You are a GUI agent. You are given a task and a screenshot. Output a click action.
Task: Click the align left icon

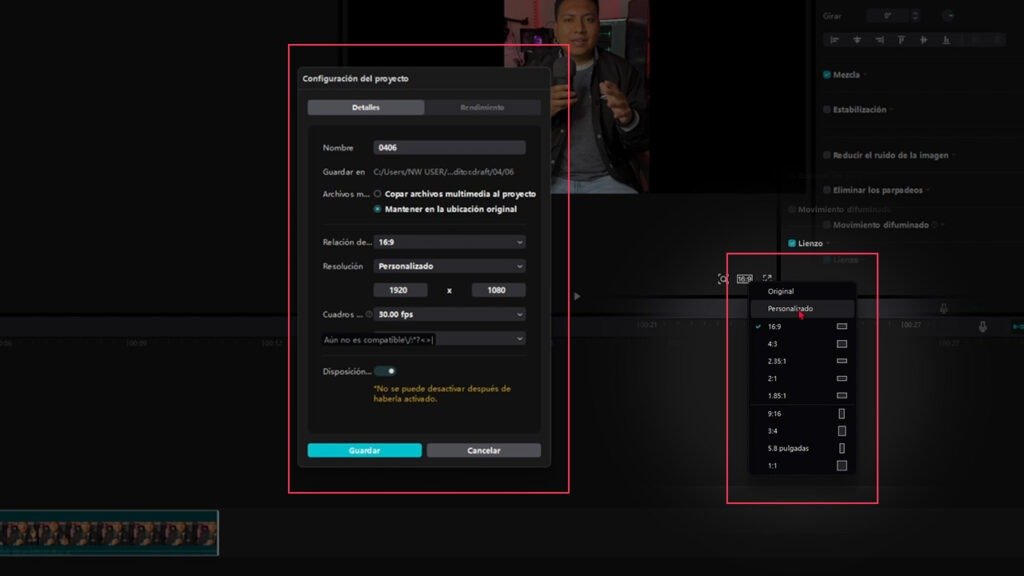(834, 40)
